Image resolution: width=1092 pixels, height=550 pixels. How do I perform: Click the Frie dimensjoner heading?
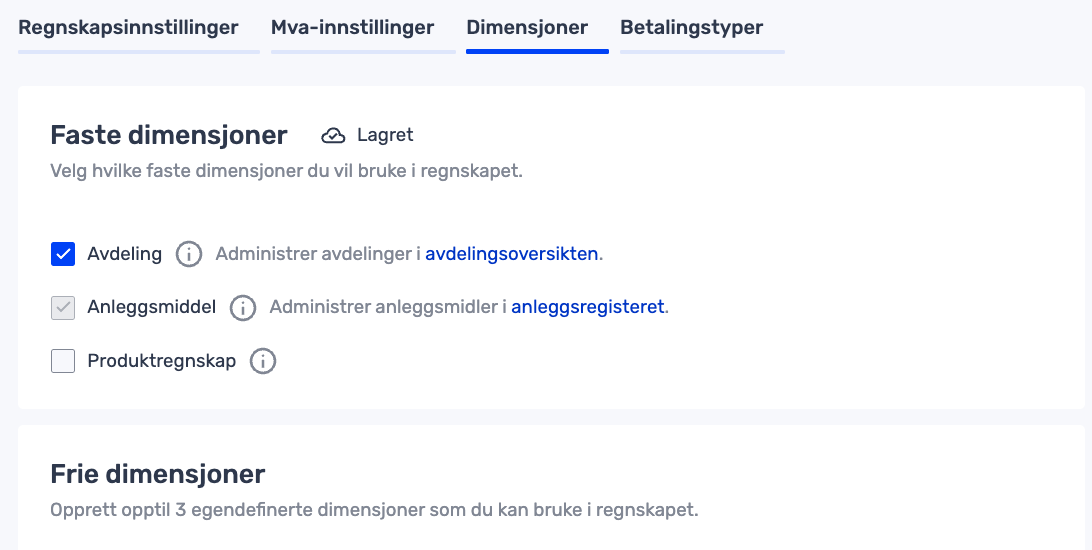158,473
